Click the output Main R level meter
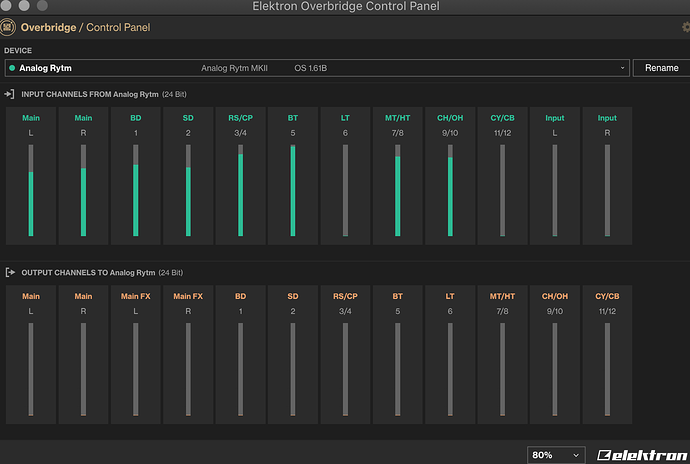 coord(83,369)
